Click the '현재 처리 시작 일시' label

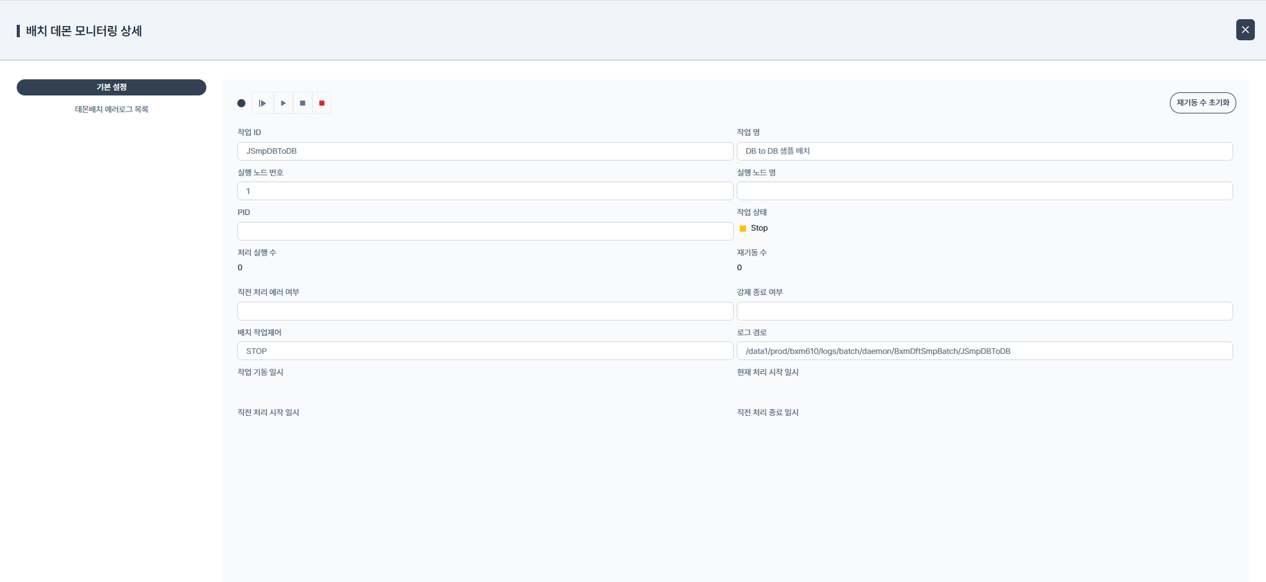point(768,372)
